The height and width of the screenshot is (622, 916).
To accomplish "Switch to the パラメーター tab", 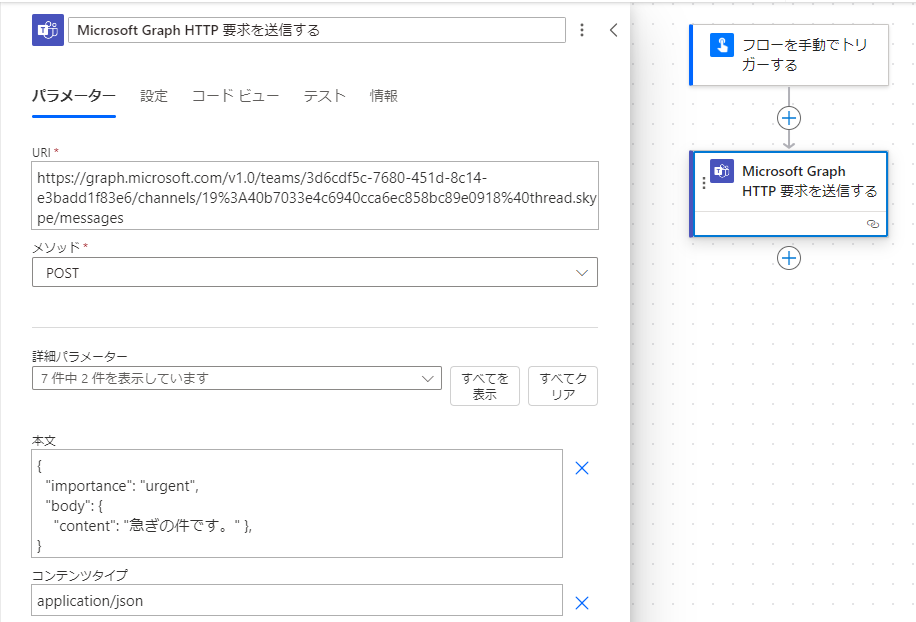I will [x=74, y=96].
